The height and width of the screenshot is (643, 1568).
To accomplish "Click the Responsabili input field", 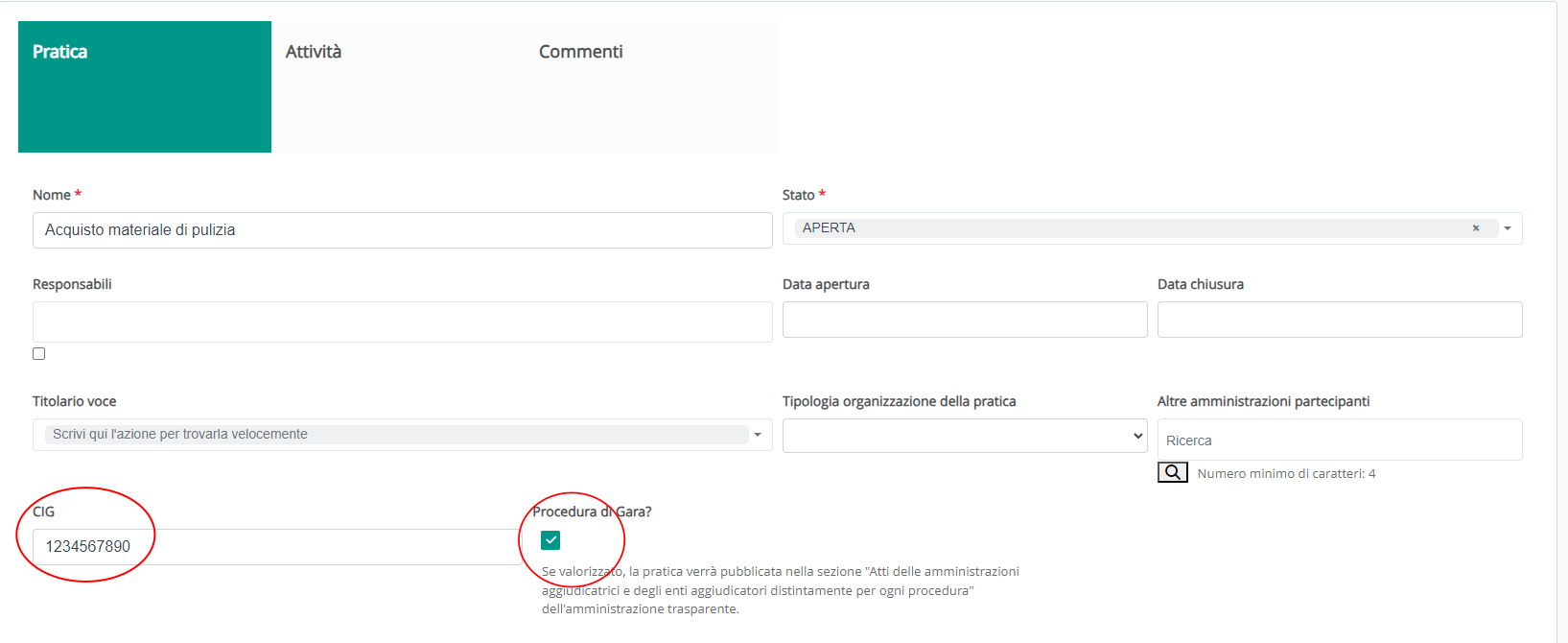I will [403, 322].
